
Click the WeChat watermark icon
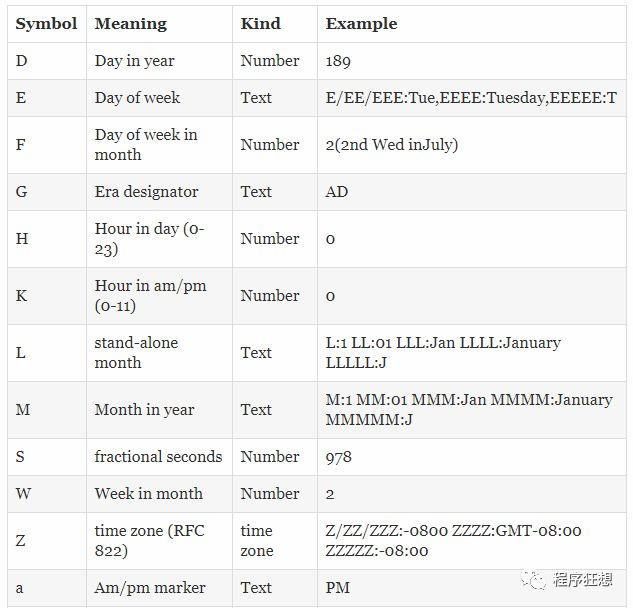tap(533, 580)
